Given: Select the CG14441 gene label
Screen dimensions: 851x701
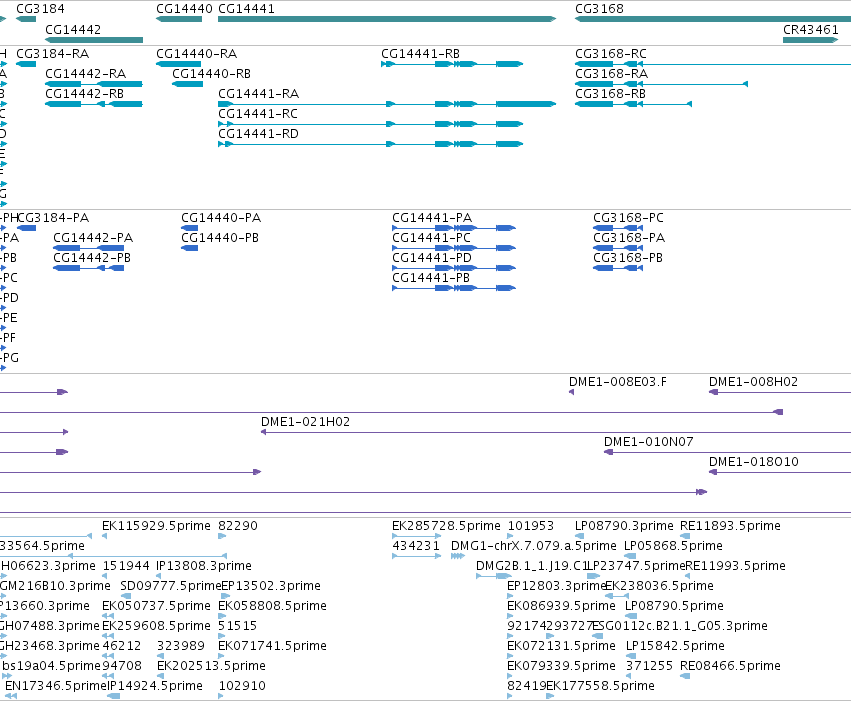Looking at the screenshot, I should click(x=246, y=9).
